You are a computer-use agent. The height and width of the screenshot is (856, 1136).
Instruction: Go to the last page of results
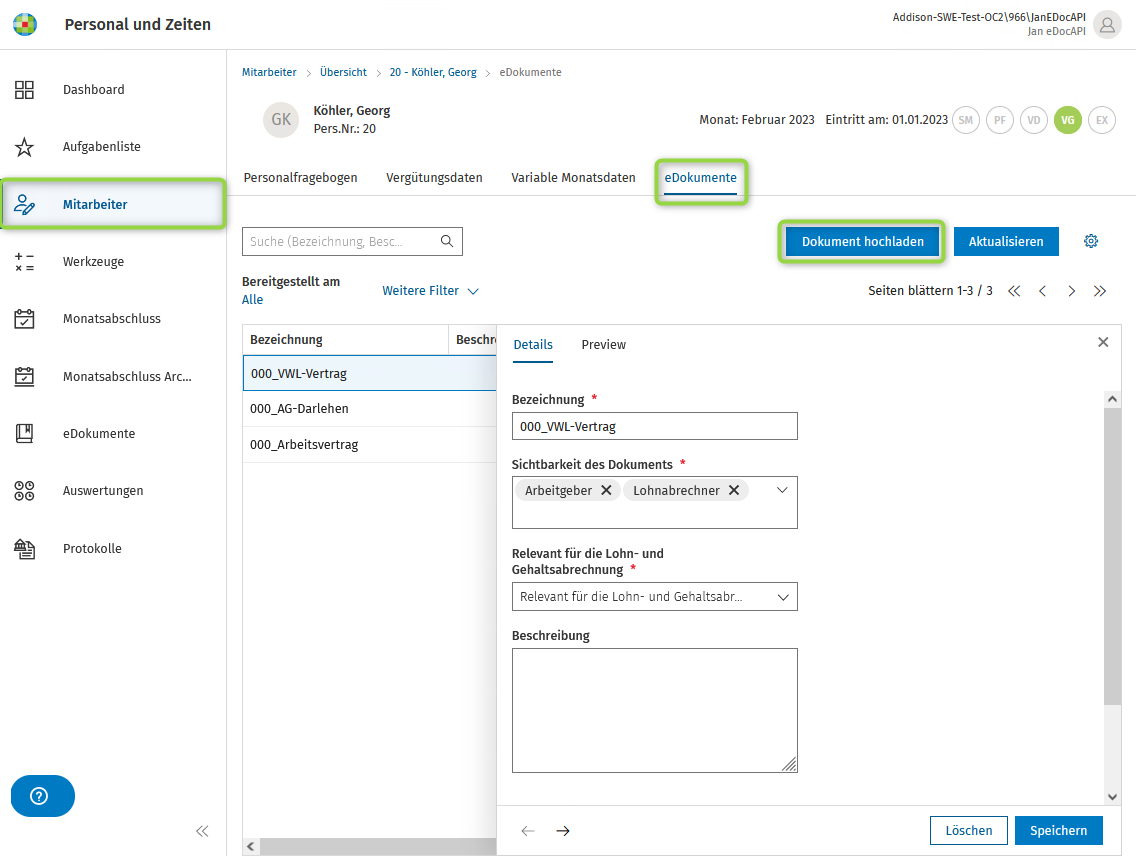coord(1100,291)
